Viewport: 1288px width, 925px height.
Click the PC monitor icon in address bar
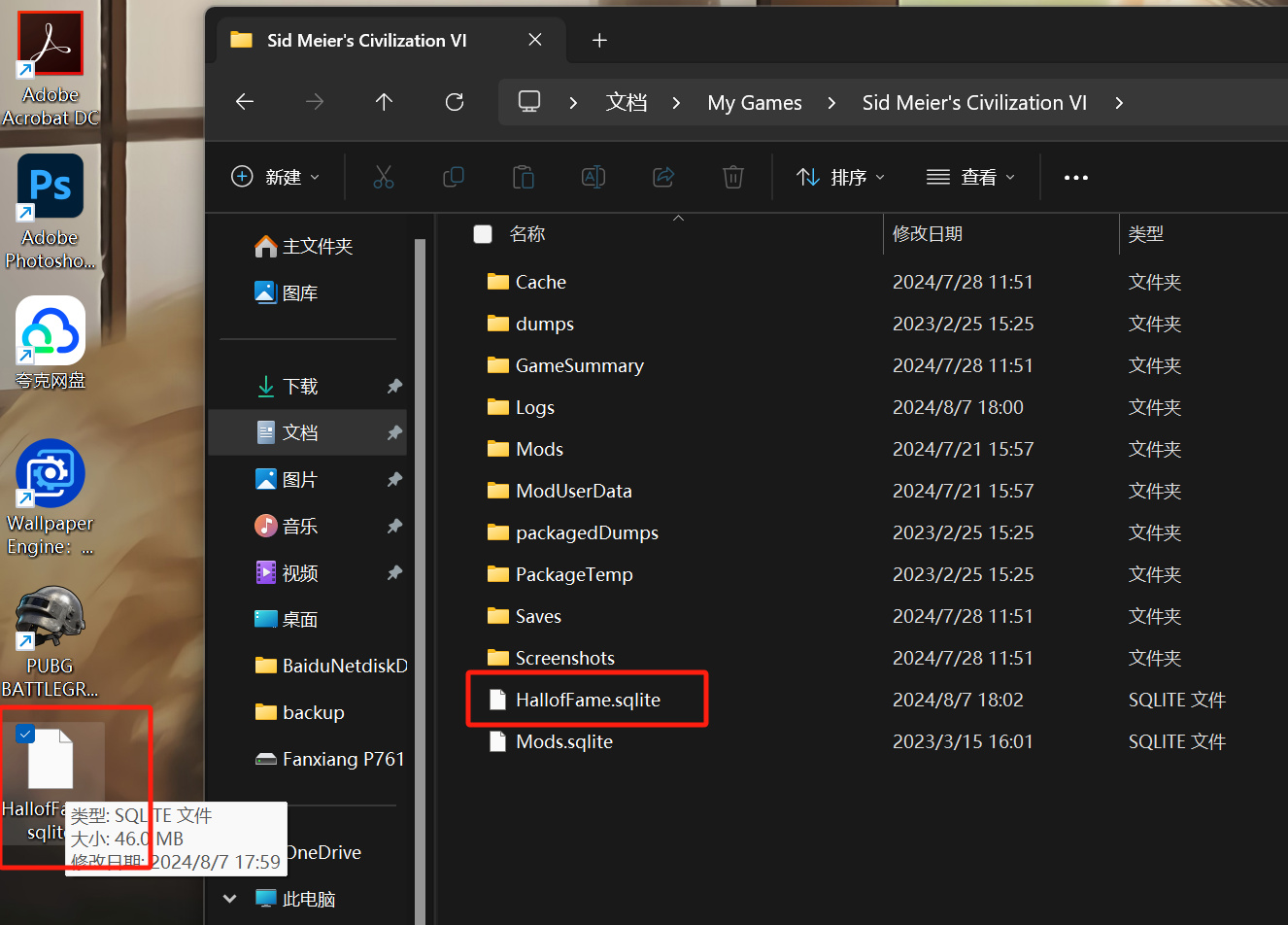pos(529,102)
